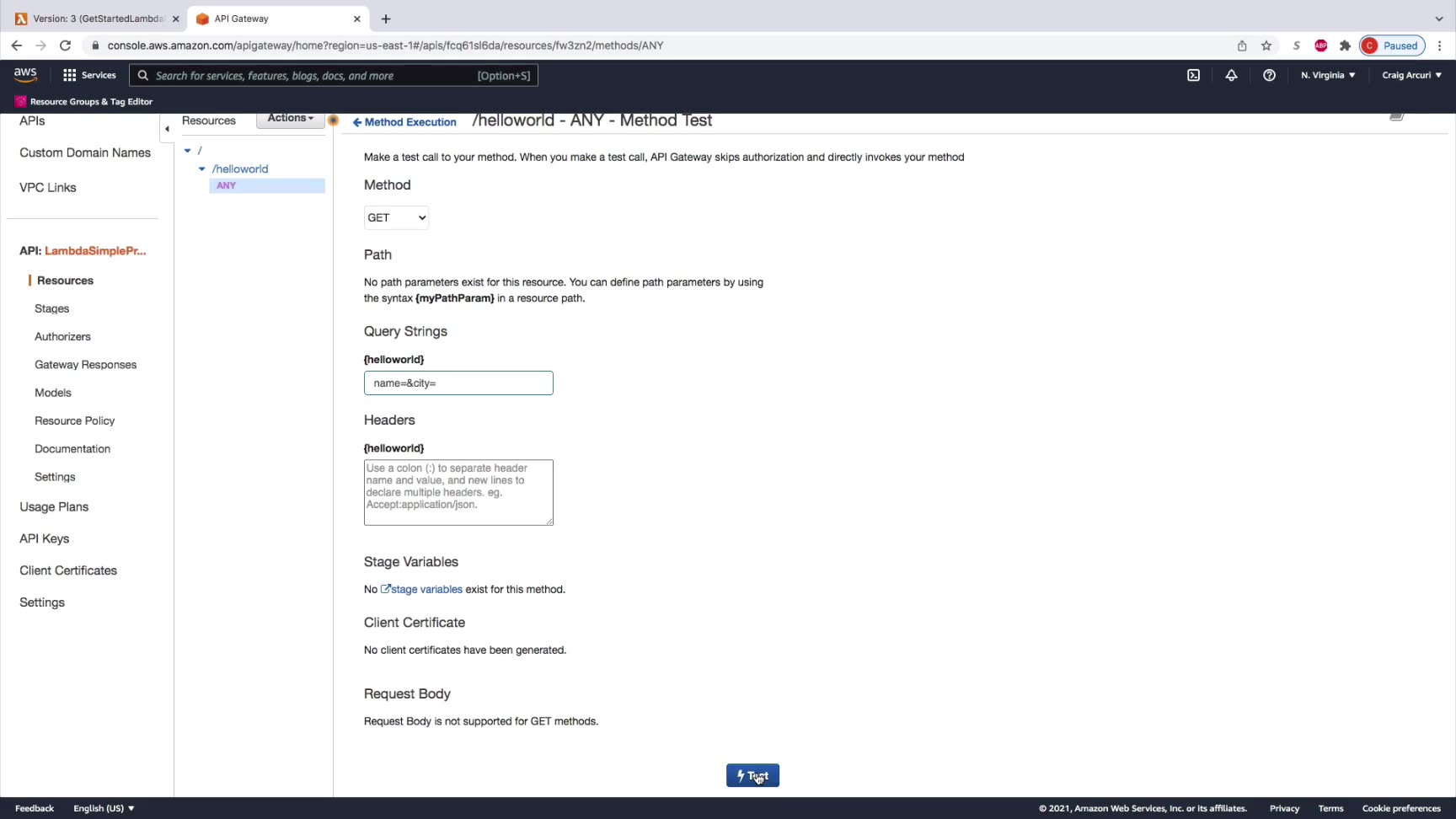This screenshot has width=1456, height=819.
Task: Open the LambdaSimplePr... API link
Action: 95,250
